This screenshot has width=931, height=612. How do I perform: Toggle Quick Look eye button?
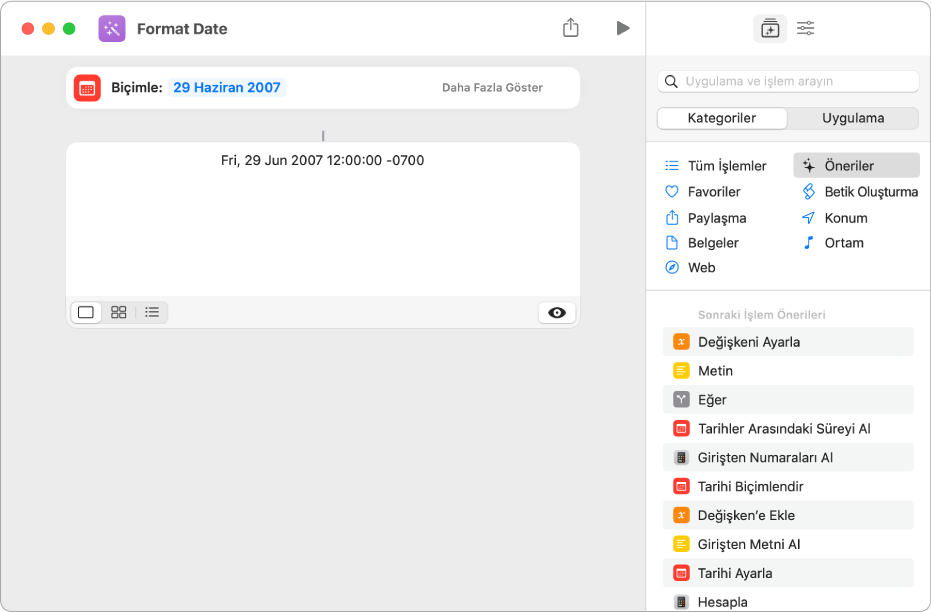click(557, 312)
